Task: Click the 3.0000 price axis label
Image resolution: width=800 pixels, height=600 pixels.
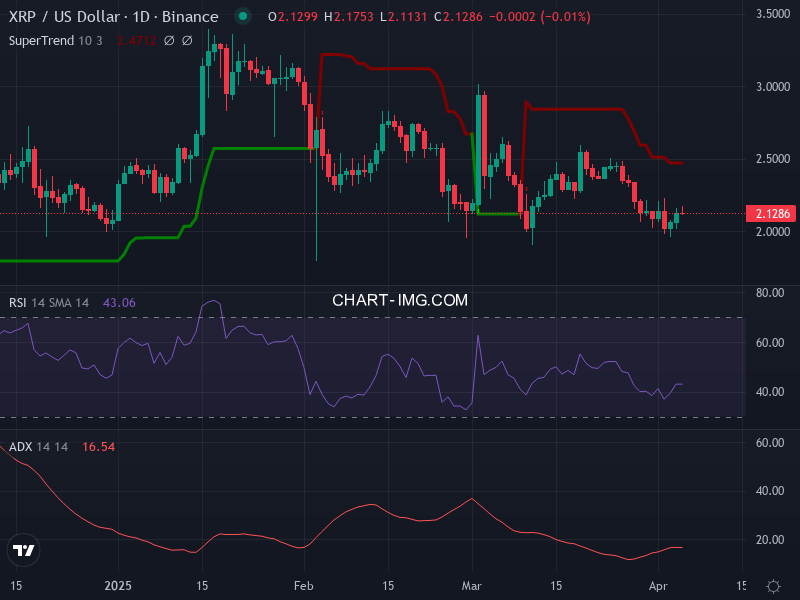Action: [773, 87]
